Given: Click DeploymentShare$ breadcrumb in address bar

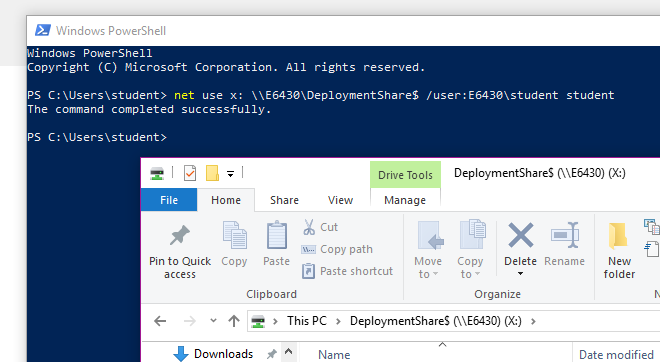Looking at the screenshot, I should pos(436,321).
